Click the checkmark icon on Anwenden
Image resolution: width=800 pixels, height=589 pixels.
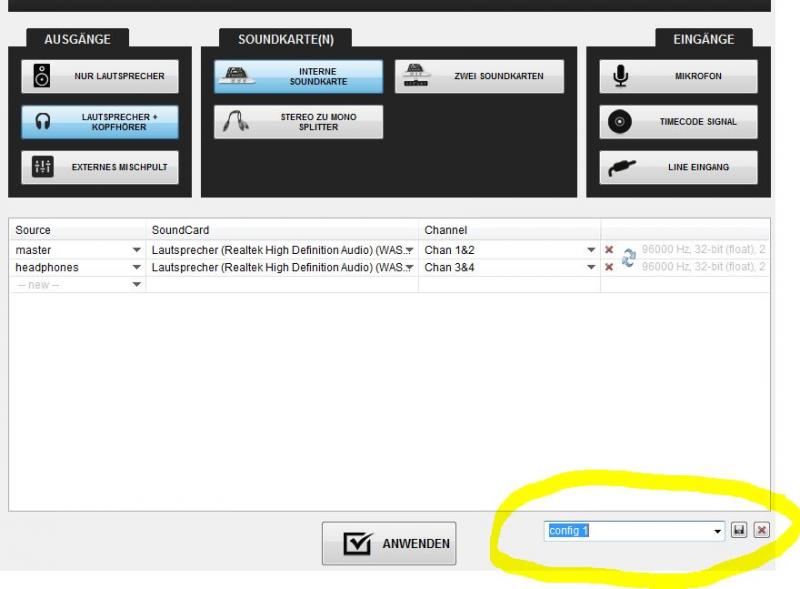[x=358, y=543]
